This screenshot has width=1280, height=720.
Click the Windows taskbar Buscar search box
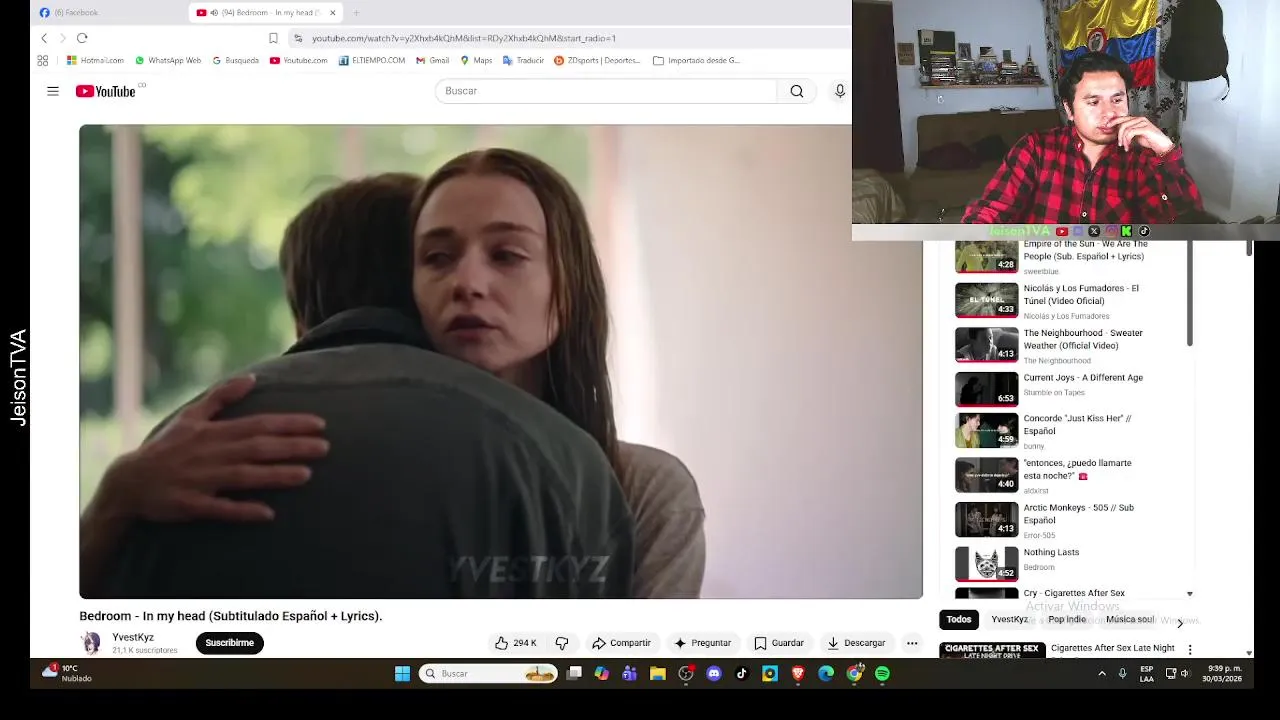[x=489, y=674]
